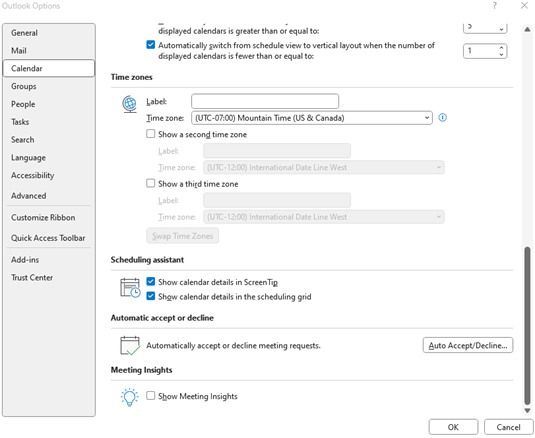The height and width of the screenshot is (438, 535).
Task: Enable Show a second time zone
Action: pos(150,134)
